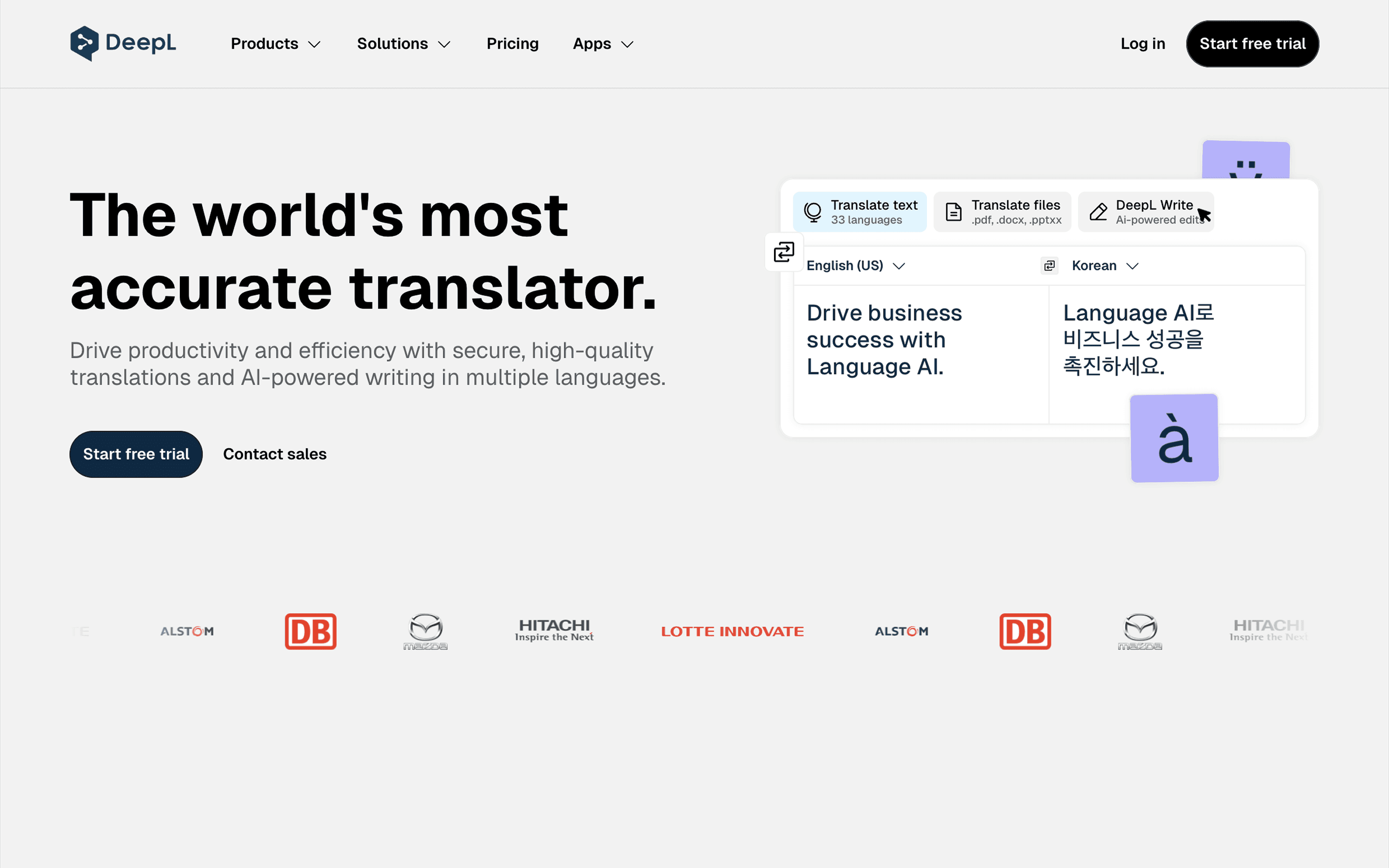The height and width of the screenshot is (868, 1389).
Task: Click the Alstom logo right of Lotte Innovate
Action: tap(901, 632)
